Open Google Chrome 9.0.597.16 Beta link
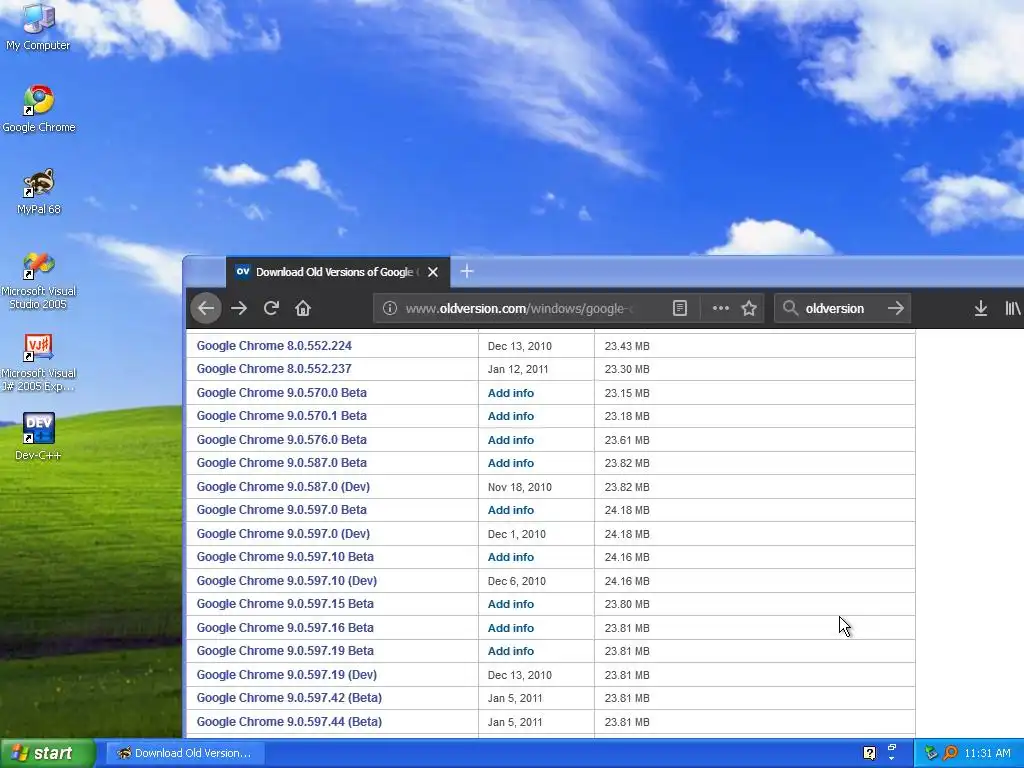 click(285, 628)
